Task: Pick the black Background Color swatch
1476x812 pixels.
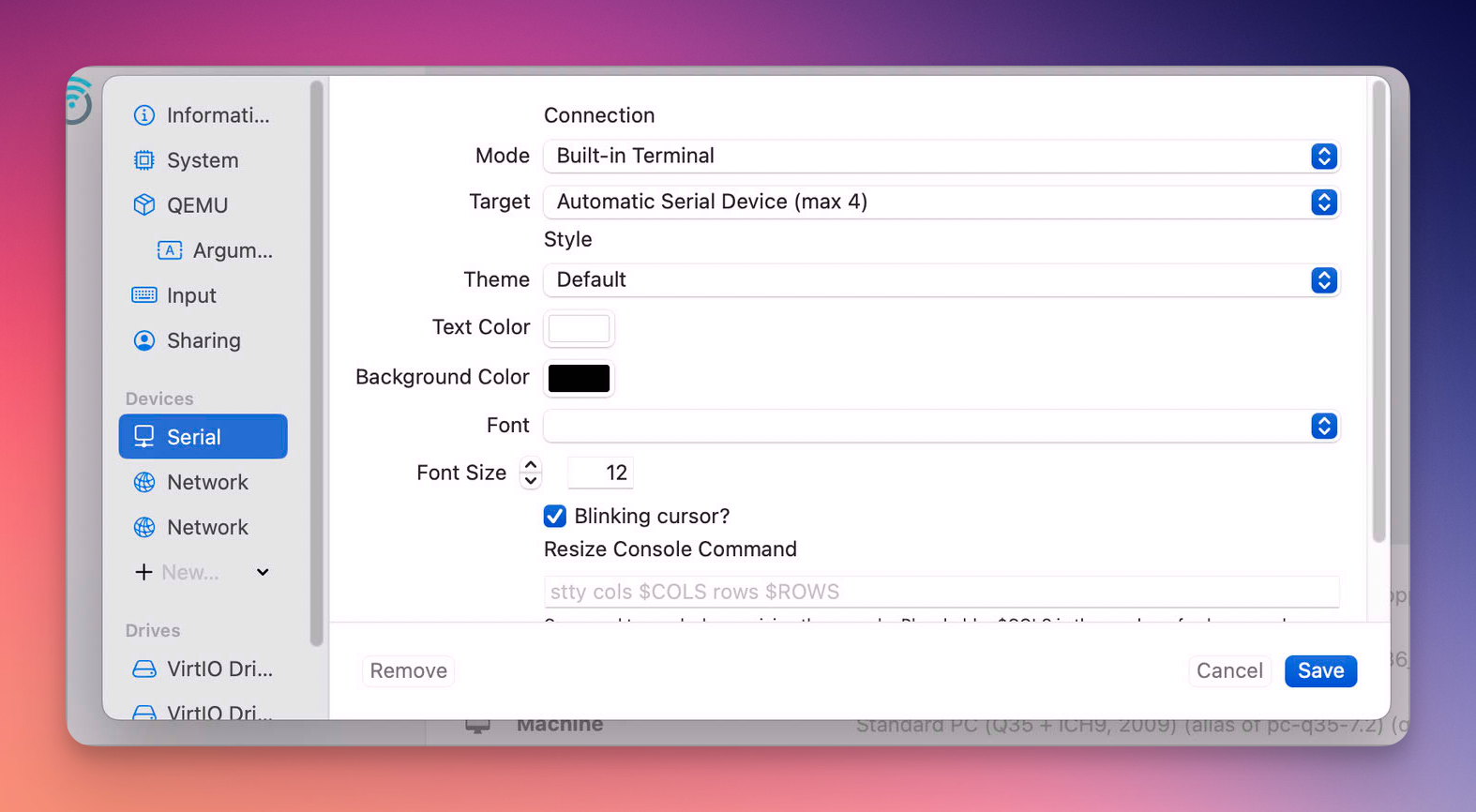Action: coord(579,378)
